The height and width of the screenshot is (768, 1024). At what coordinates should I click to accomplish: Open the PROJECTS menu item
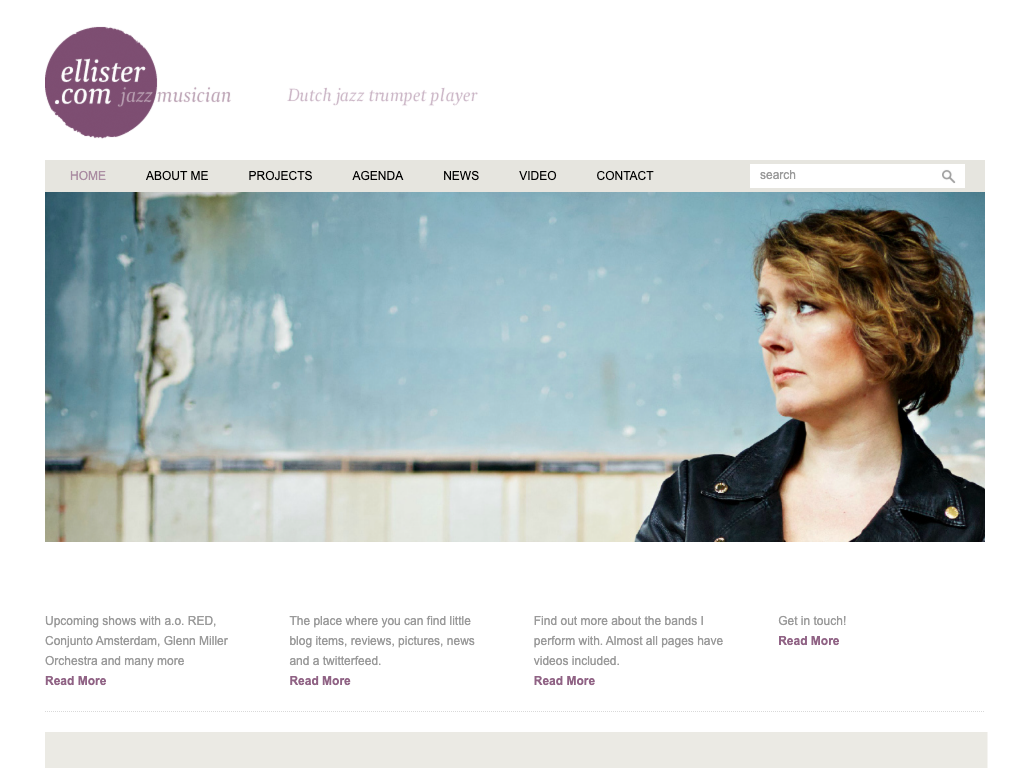(x=280, y=176)
